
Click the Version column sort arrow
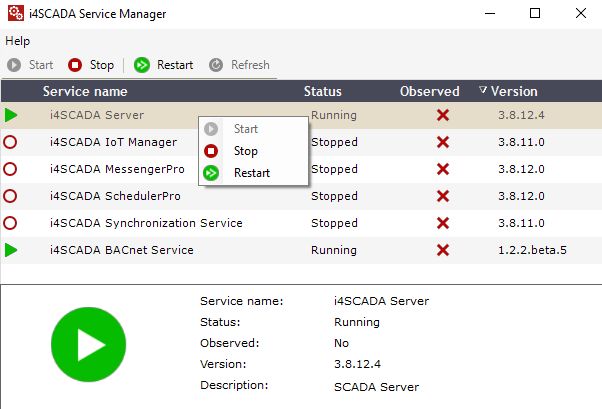pyautogui.click(x=483, y=90)
